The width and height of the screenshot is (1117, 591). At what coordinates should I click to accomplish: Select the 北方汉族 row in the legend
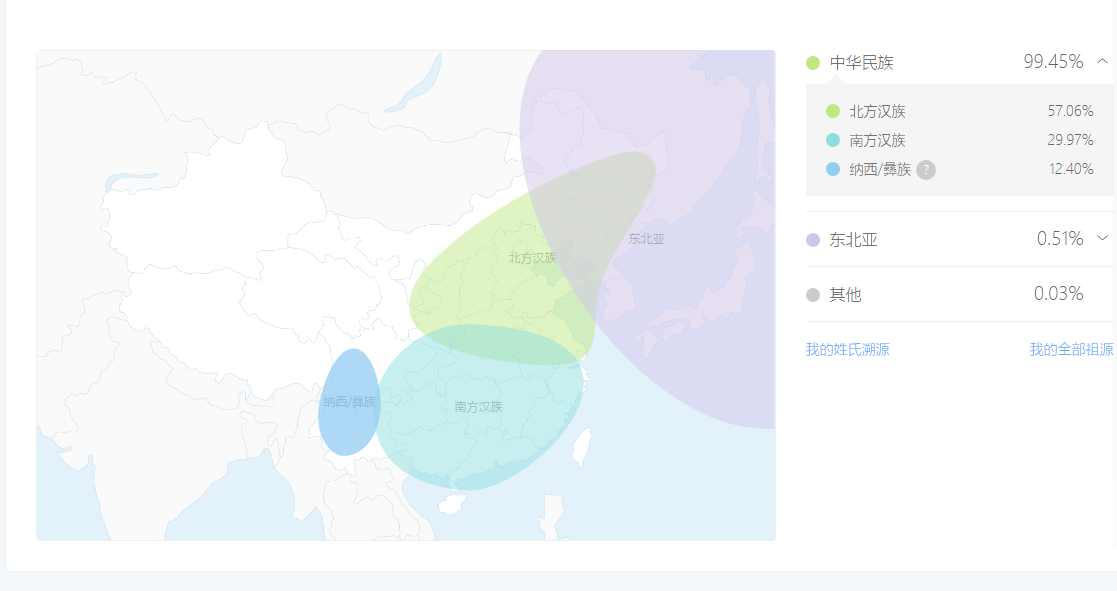960,111
